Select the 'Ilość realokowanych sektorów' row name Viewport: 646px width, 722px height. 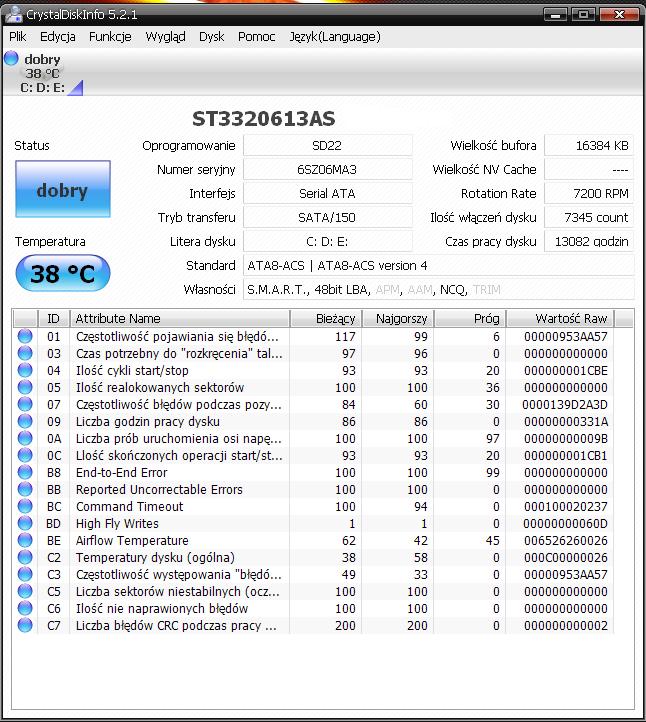click(160, 388)
